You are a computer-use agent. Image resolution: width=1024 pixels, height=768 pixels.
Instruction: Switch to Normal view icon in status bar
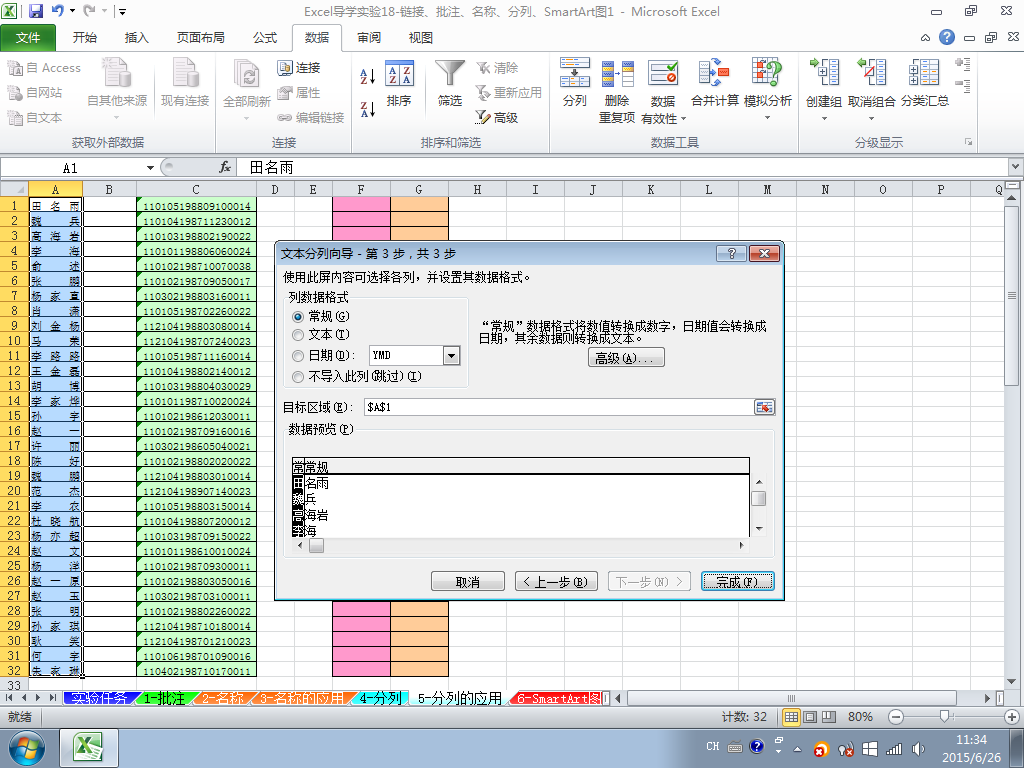[792, 717]
